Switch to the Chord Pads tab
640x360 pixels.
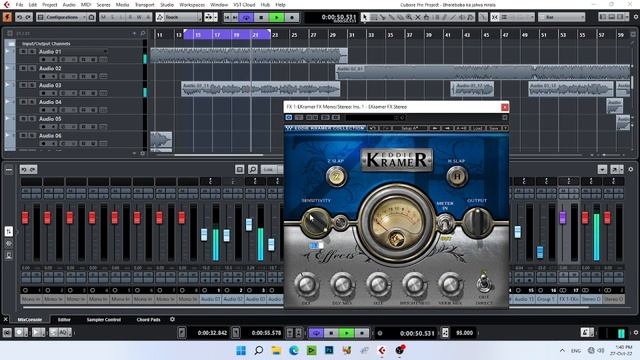click(148, 320)
